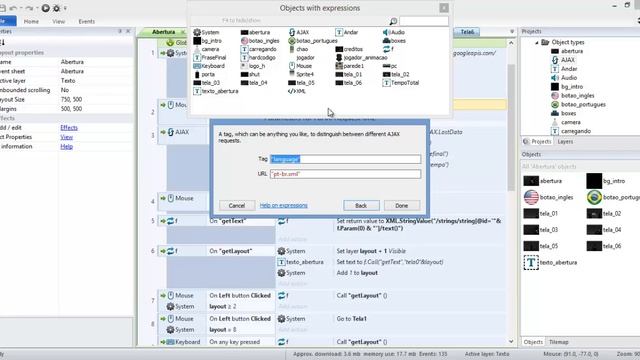The height and width of the screenshot is (360, 640).
Task: Select botao_ingles flag in expressions panel
Action: point(260,41)
